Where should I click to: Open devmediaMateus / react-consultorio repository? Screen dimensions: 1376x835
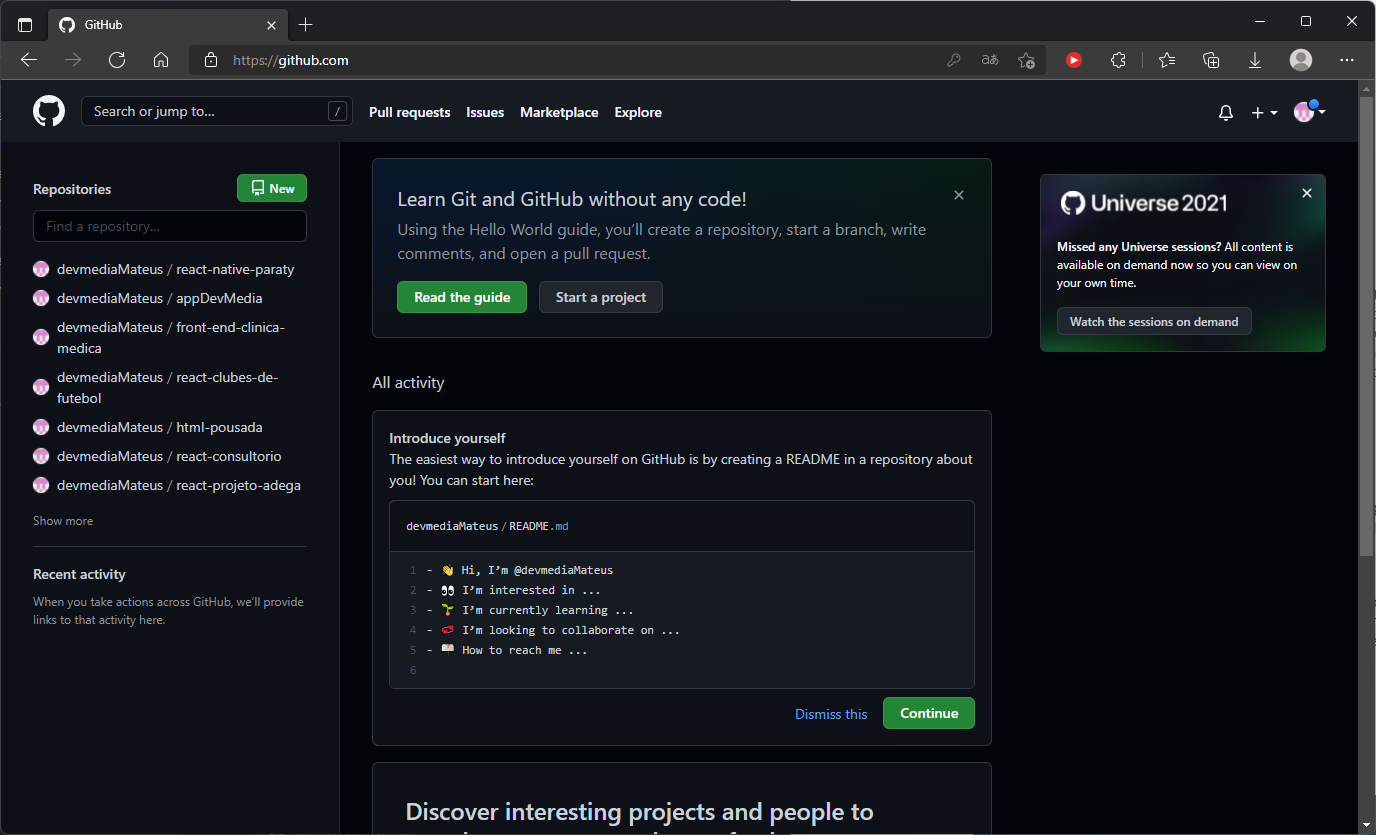[x=169, y=456]
